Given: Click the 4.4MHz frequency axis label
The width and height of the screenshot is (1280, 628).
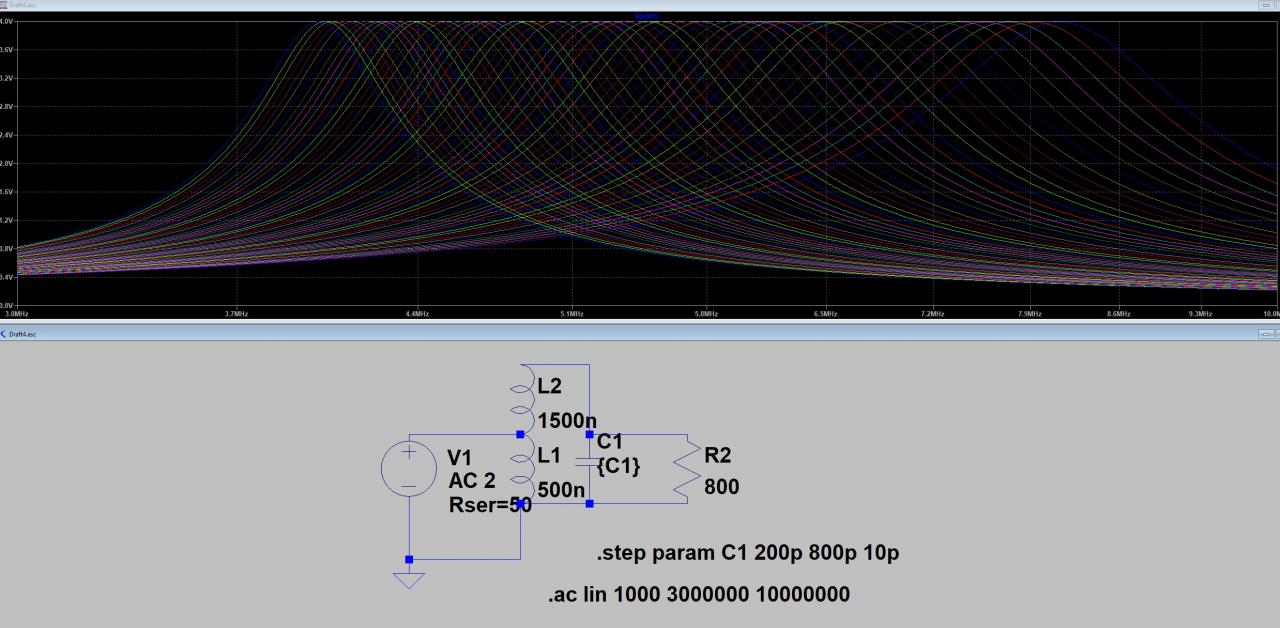Looking at the screenshot, I should pos(417,314).
